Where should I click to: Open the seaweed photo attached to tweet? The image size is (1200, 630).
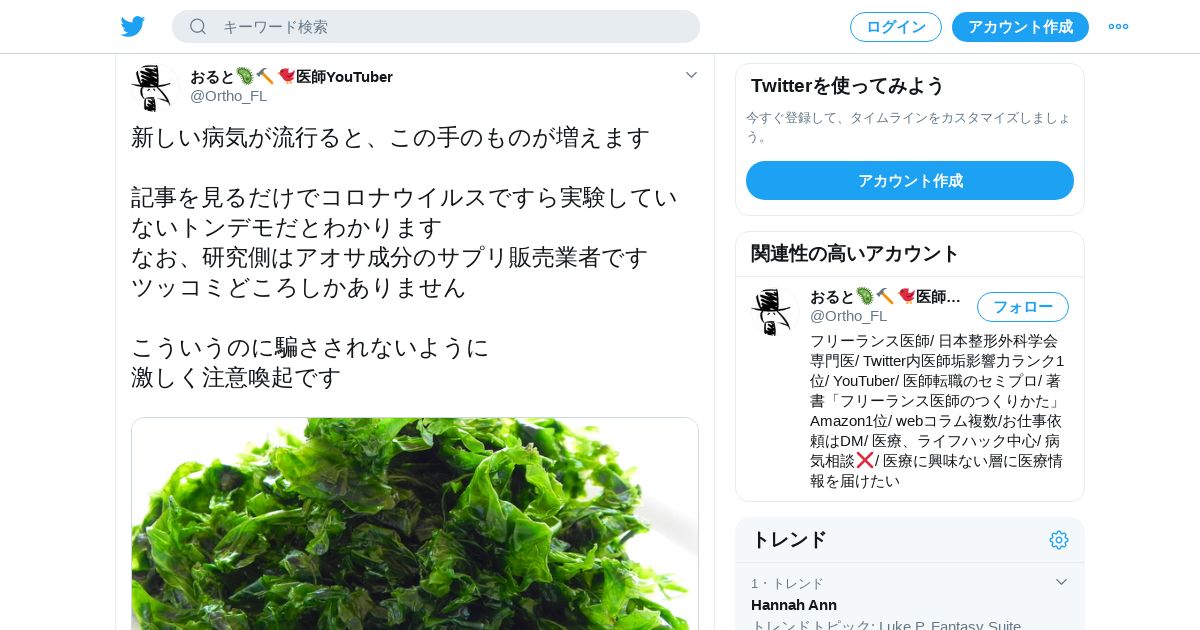click(x=415, y=524)
